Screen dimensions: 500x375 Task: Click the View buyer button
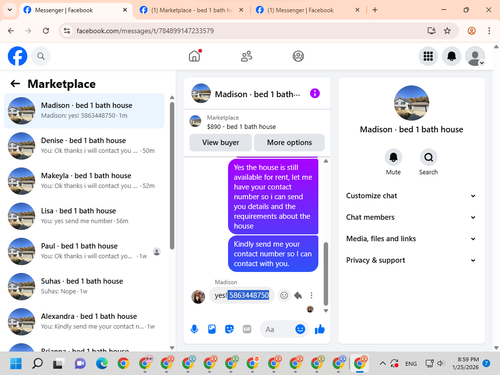[220, 142]
